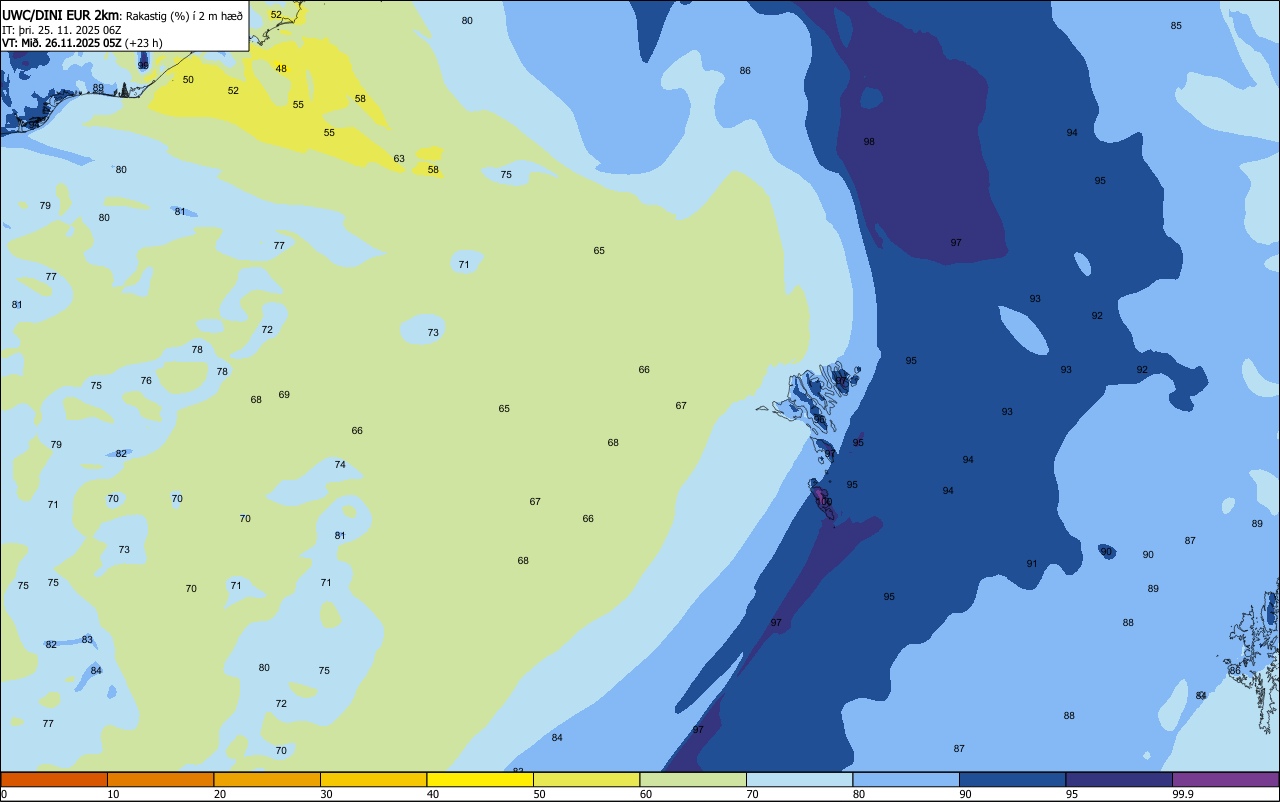Screen dimensions: 1280x802
Task: Click the legend tick label 10
Action: tap(113, 794)
